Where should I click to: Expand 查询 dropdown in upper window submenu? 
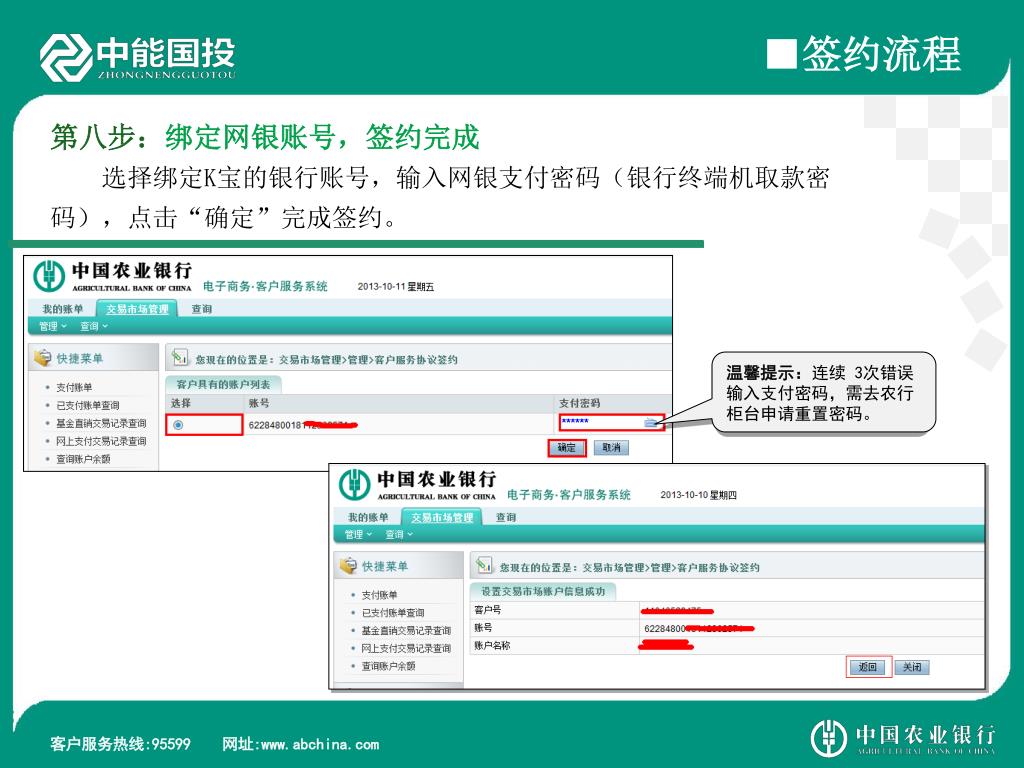tap(93, 326)
